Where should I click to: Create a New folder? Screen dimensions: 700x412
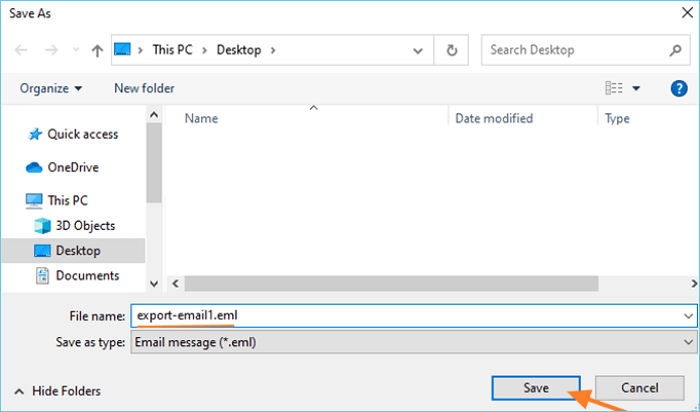144,88
